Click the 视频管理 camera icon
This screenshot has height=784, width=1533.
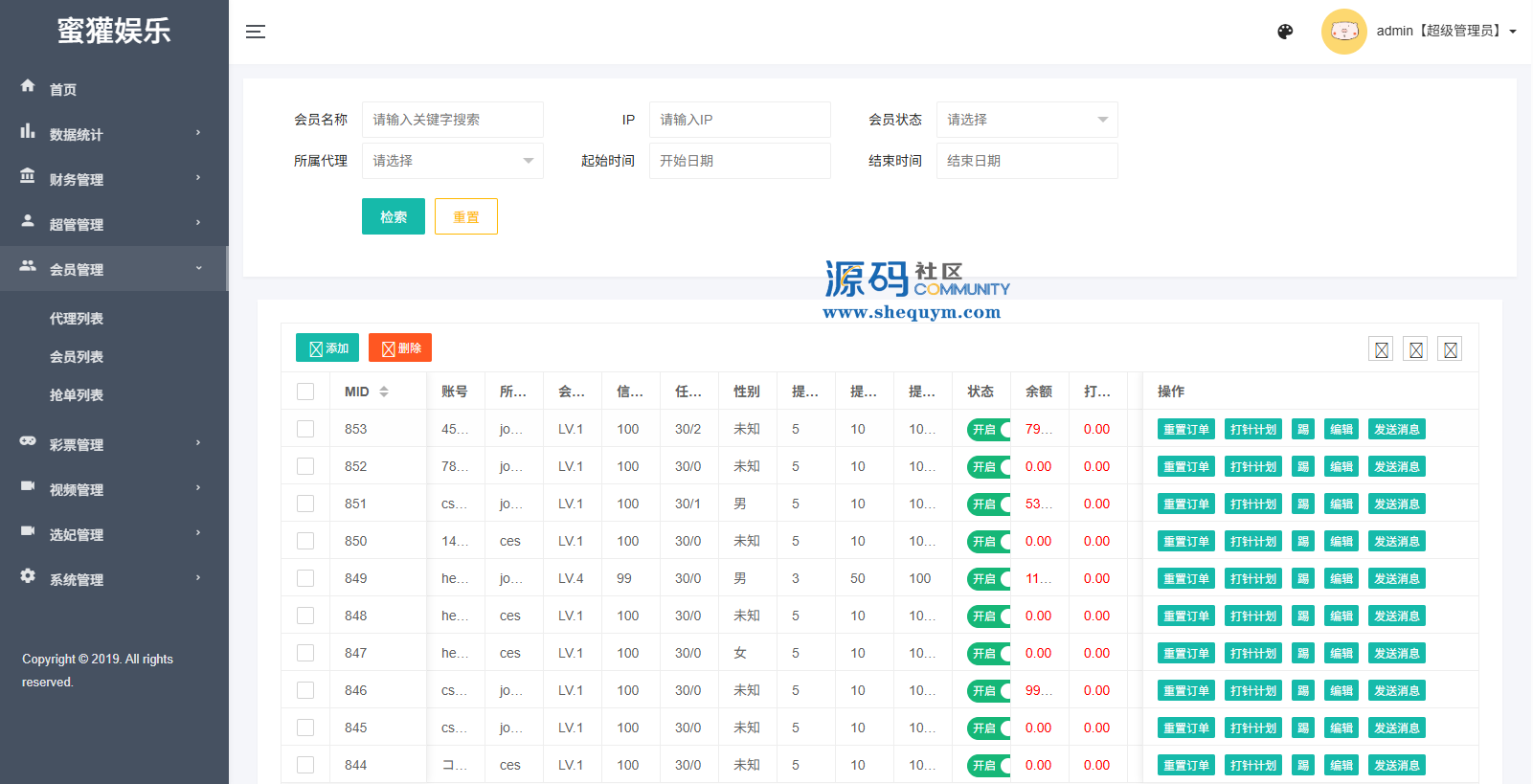coord(28,486)
